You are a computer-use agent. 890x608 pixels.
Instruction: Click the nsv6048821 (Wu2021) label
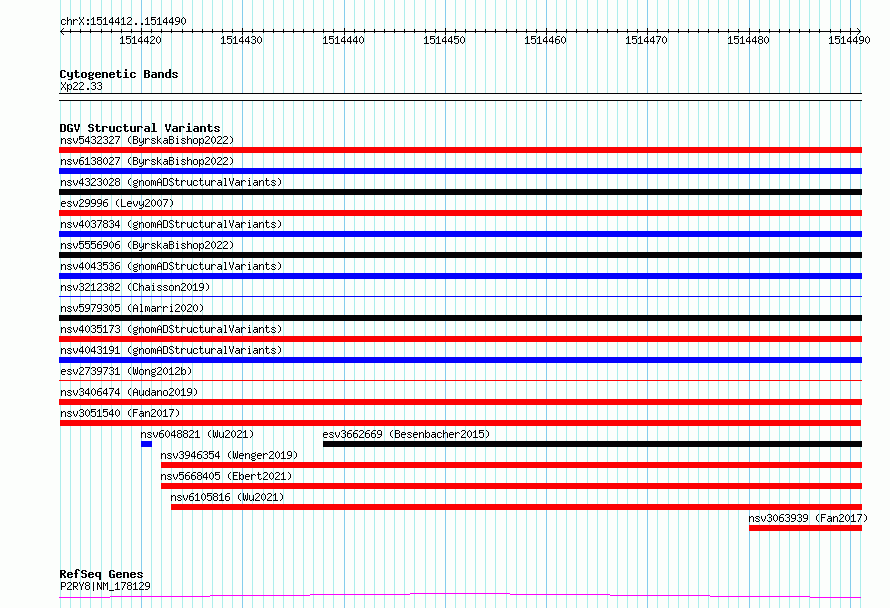tap(197, 434)
